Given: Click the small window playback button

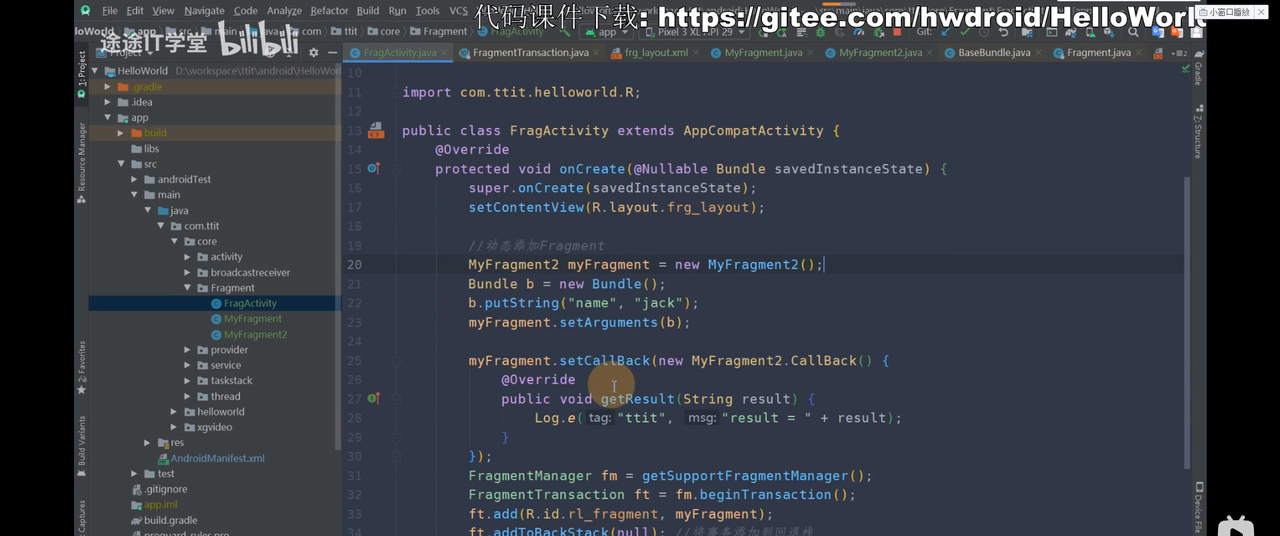Looking at the screenshot, I should pyautogui.click(x=1228, y=12).
